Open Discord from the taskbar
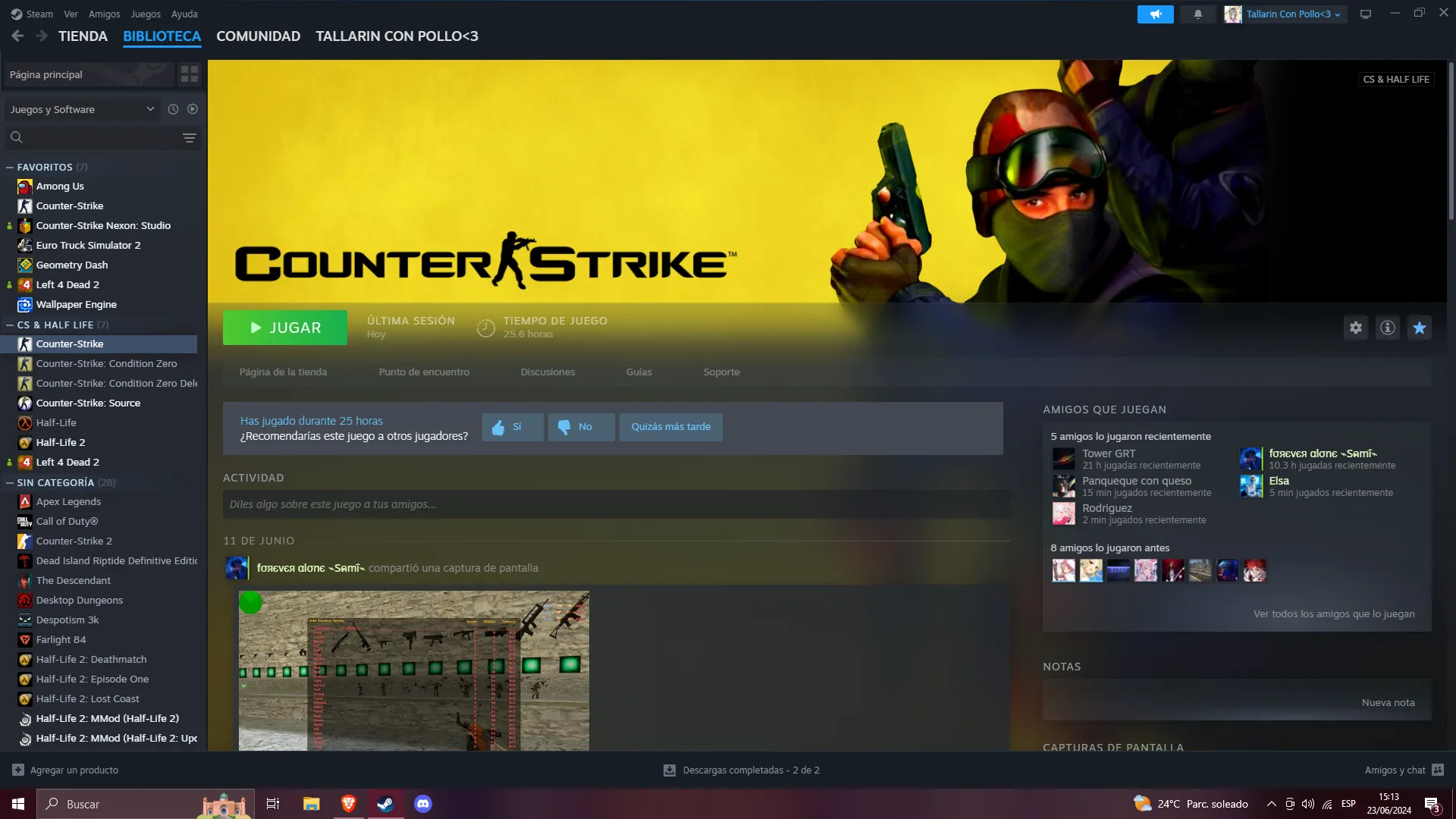Screen dimensions: 1456x819 [x=422, y=804]
